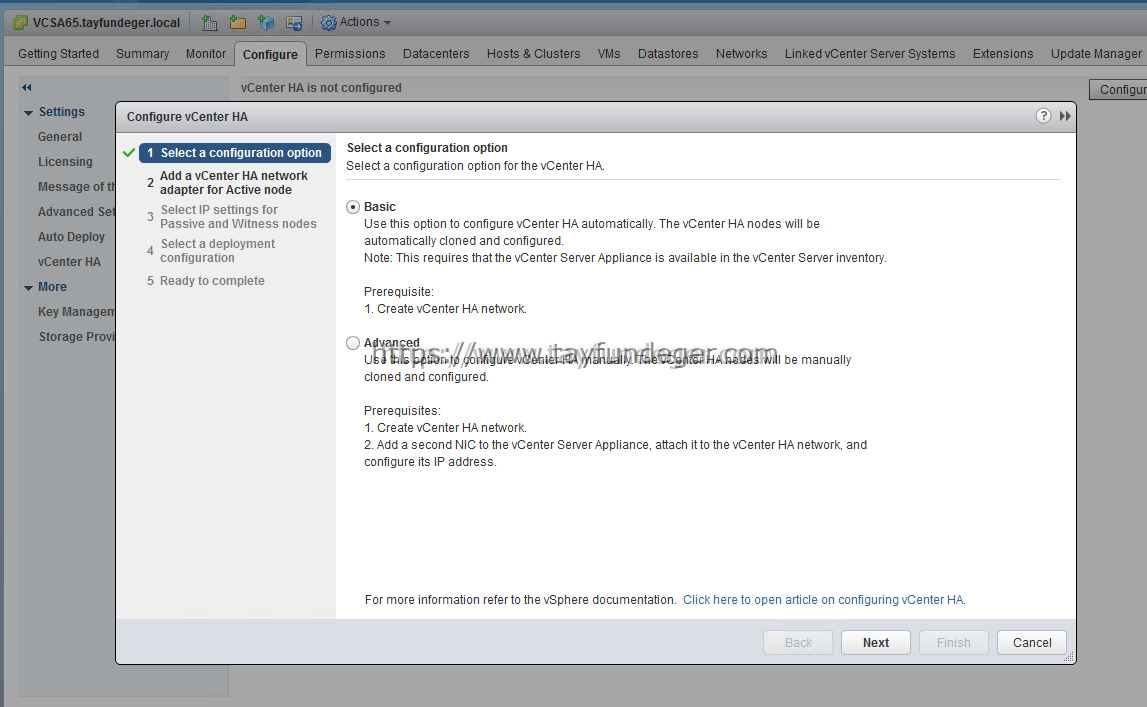
Task: Open the Hosts & Clusters tab
Action: tap(533, 53)
